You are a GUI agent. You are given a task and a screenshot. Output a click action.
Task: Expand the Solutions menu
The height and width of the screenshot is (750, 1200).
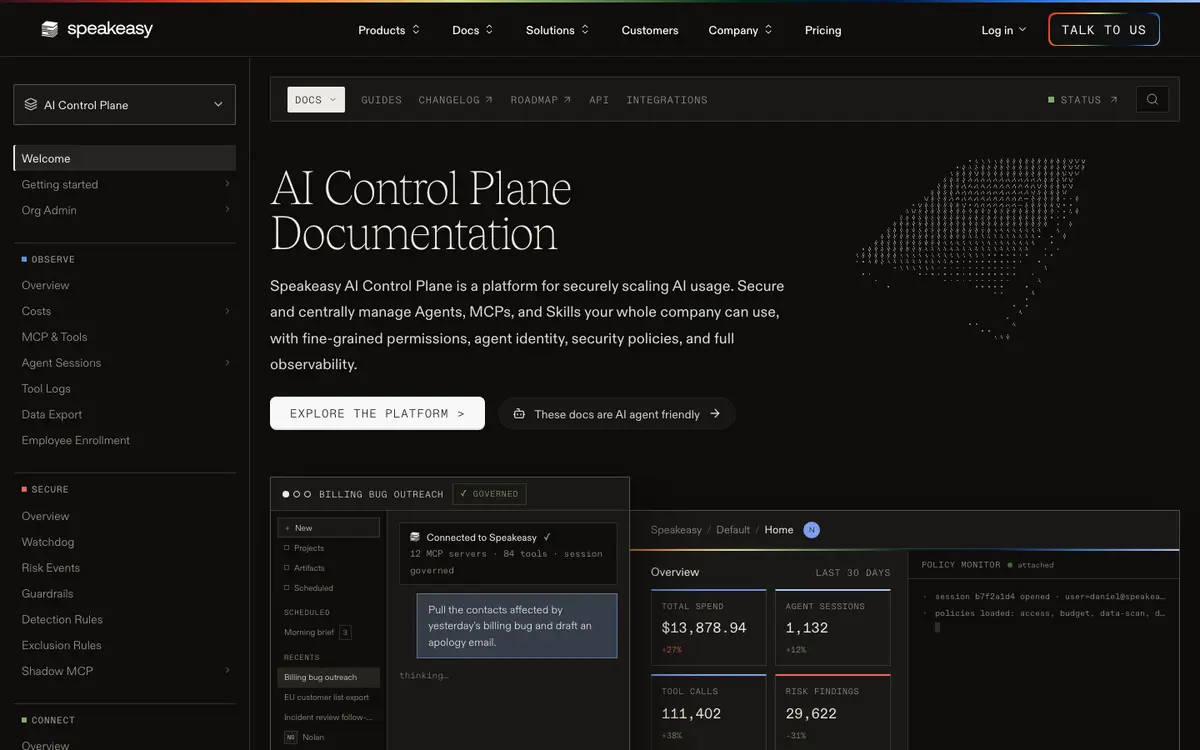click(x=558, y=30)
